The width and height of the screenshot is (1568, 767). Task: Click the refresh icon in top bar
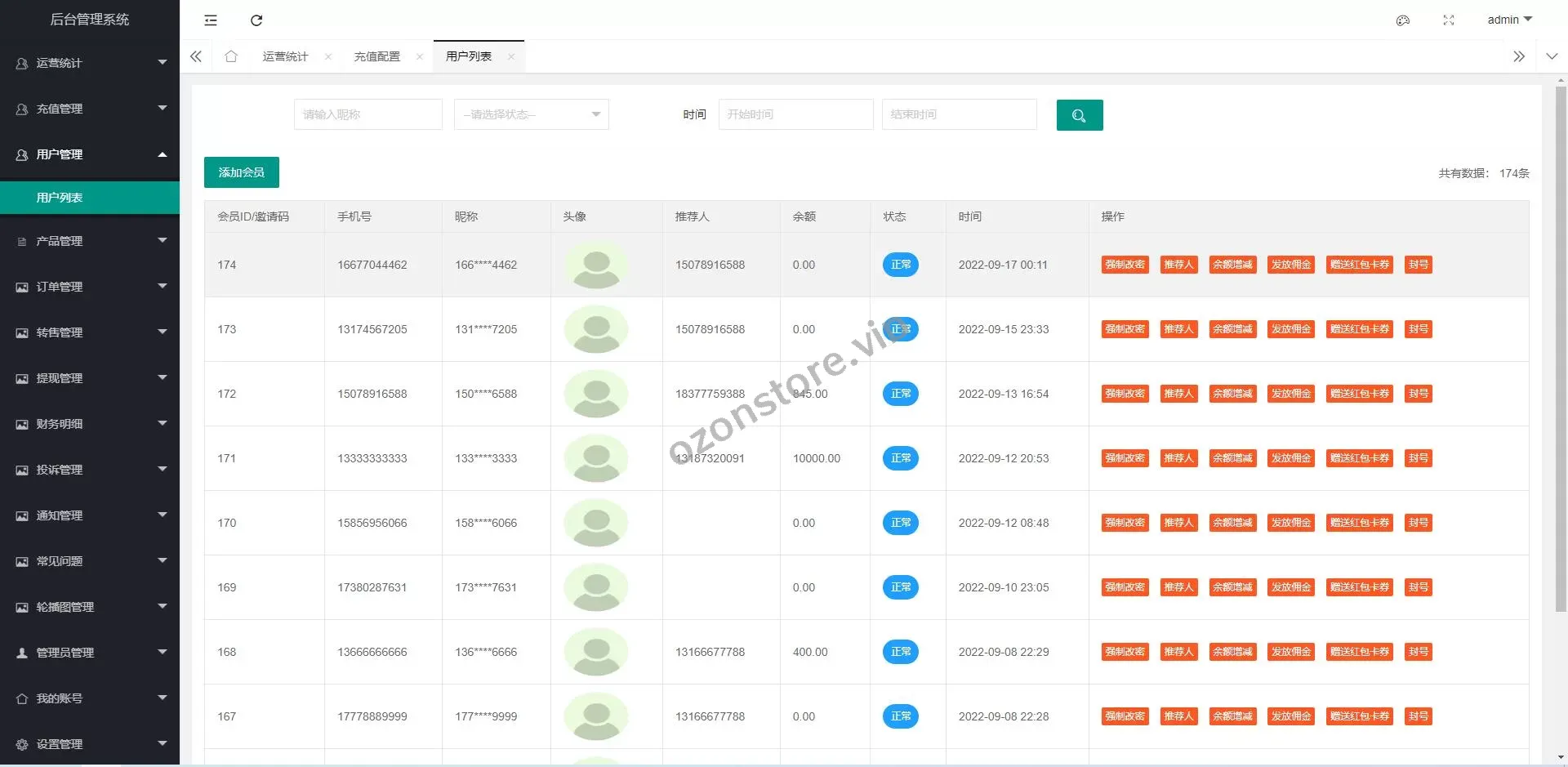pos(256,20)
